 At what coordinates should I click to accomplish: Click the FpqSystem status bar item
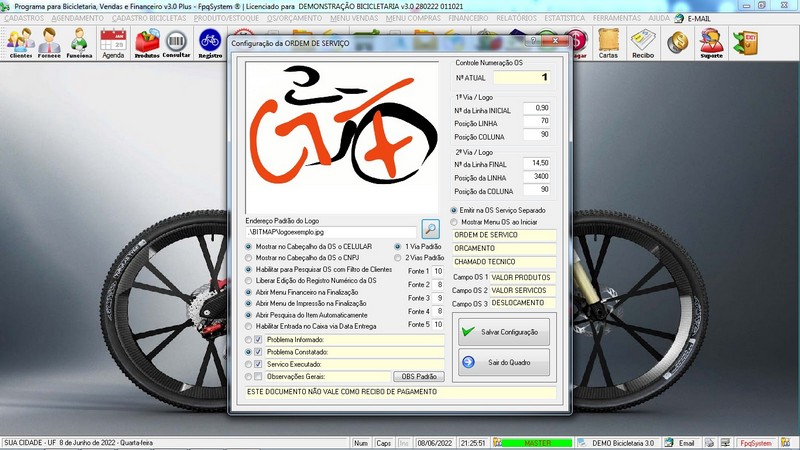[756, 443]
